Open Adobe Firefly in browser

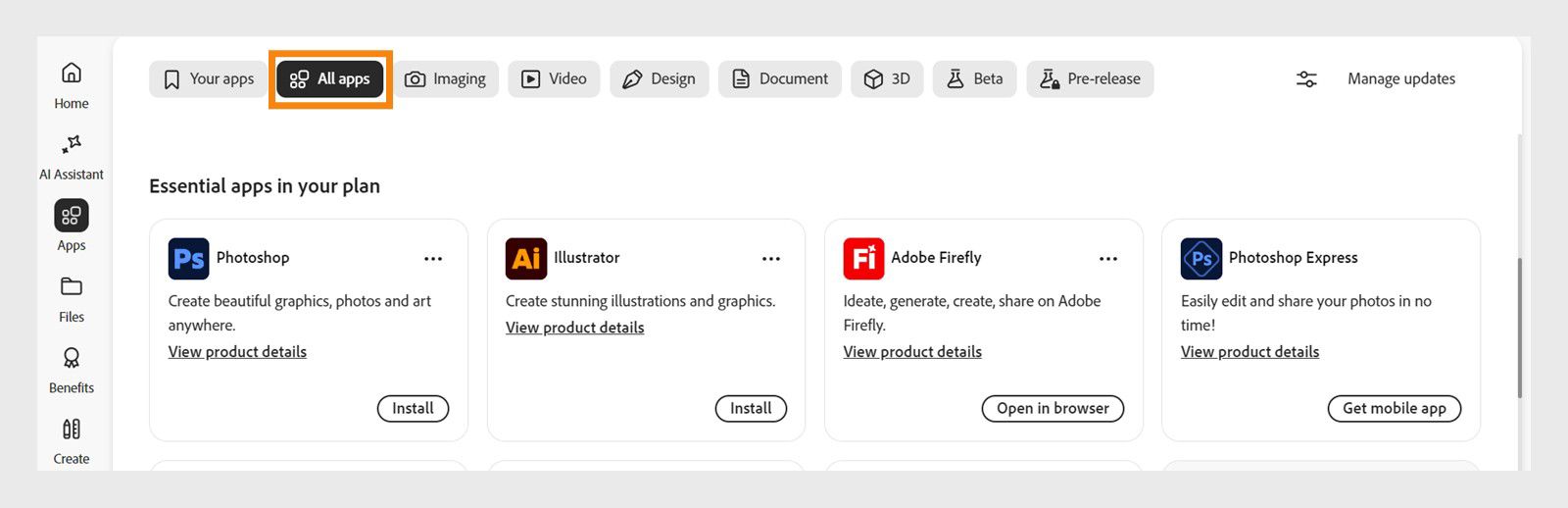click(x=1053, y=409)
